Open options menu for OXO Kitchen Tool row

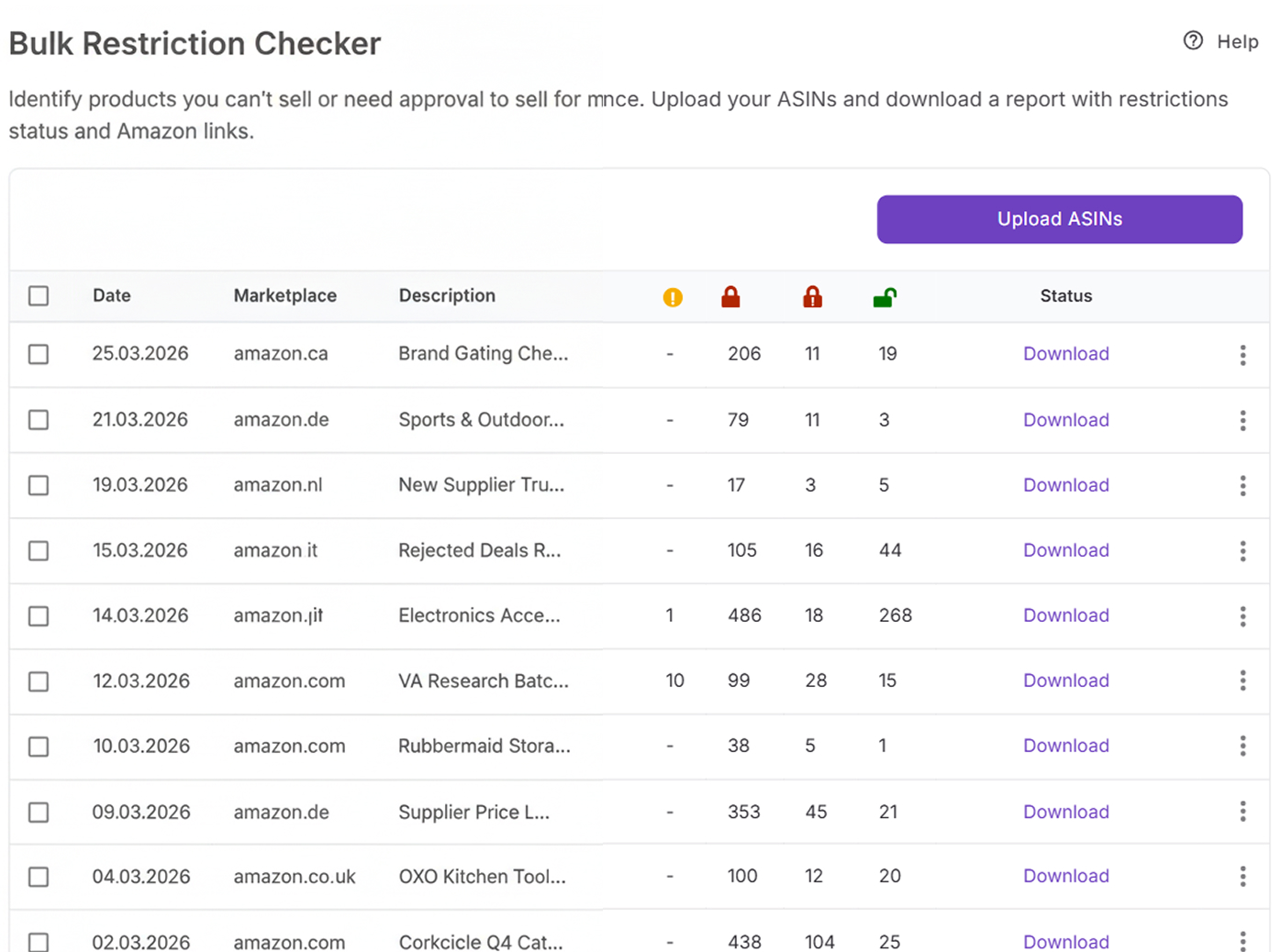click(1242, 877)
